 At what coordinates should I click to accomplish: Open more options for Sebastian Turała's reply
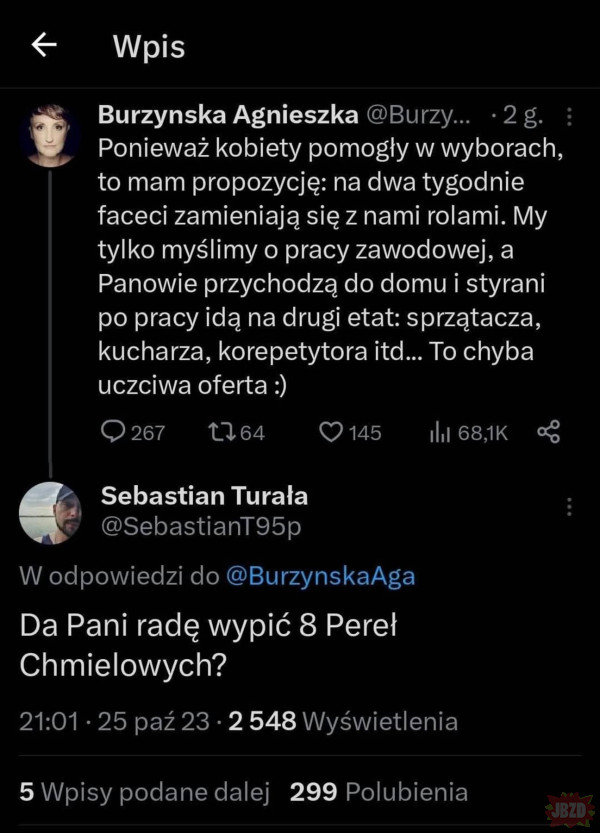[x=569, y=507]
